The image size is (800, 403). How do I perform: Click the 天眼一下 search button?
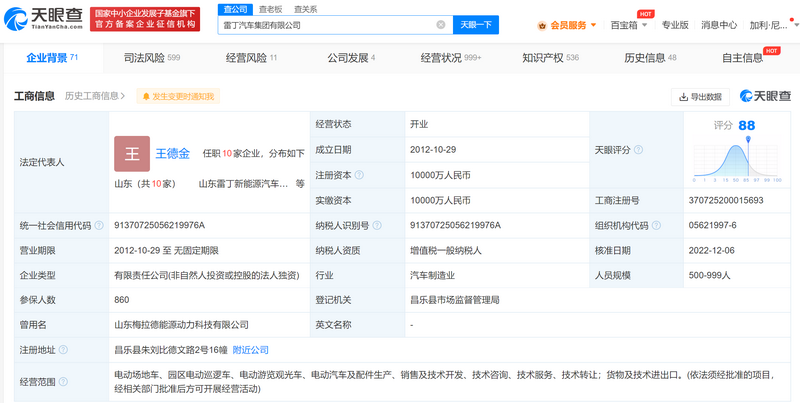476,24
